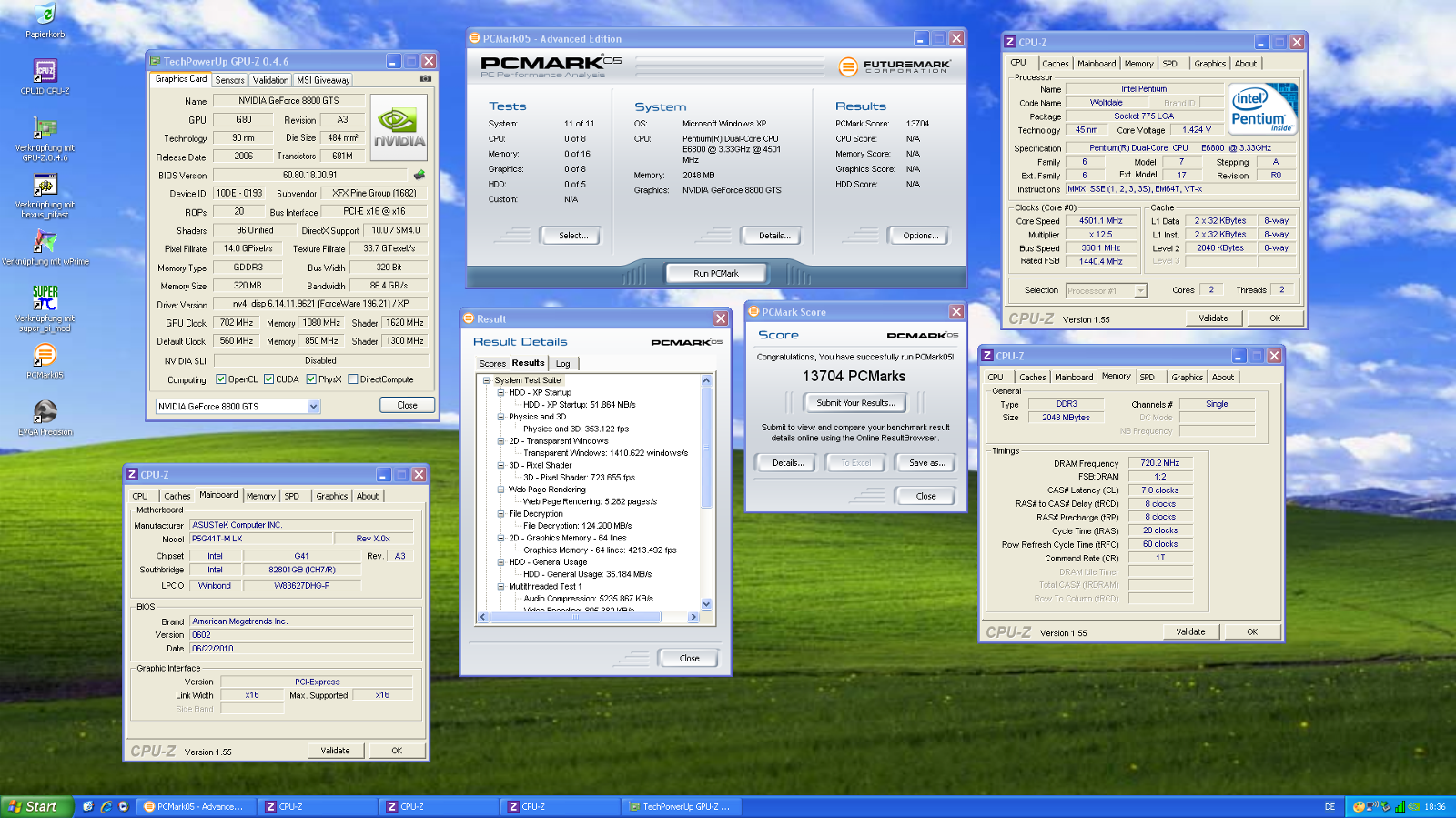Click the Start button
Screen dimensions: 1456x818
[35, 806]
